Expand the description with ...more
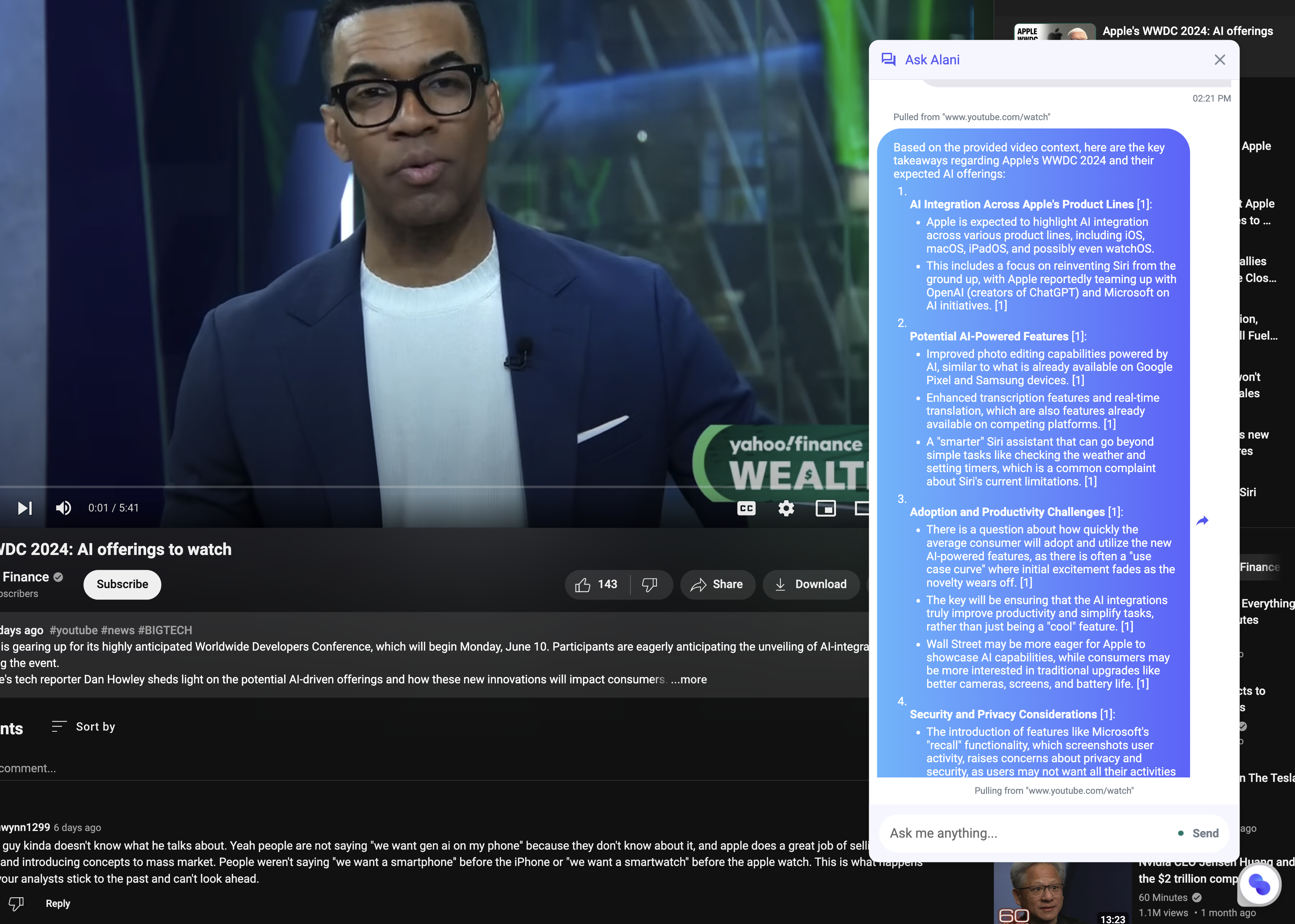 coord(689,679)
